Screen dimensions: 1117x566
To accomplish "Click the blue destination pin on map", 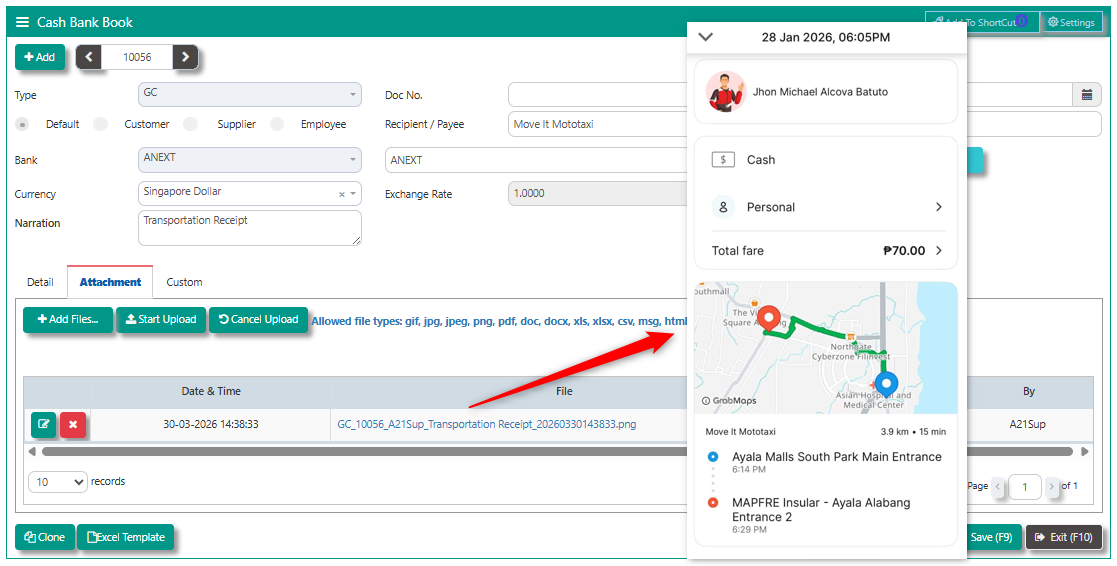I will click(x=887, y=385).
